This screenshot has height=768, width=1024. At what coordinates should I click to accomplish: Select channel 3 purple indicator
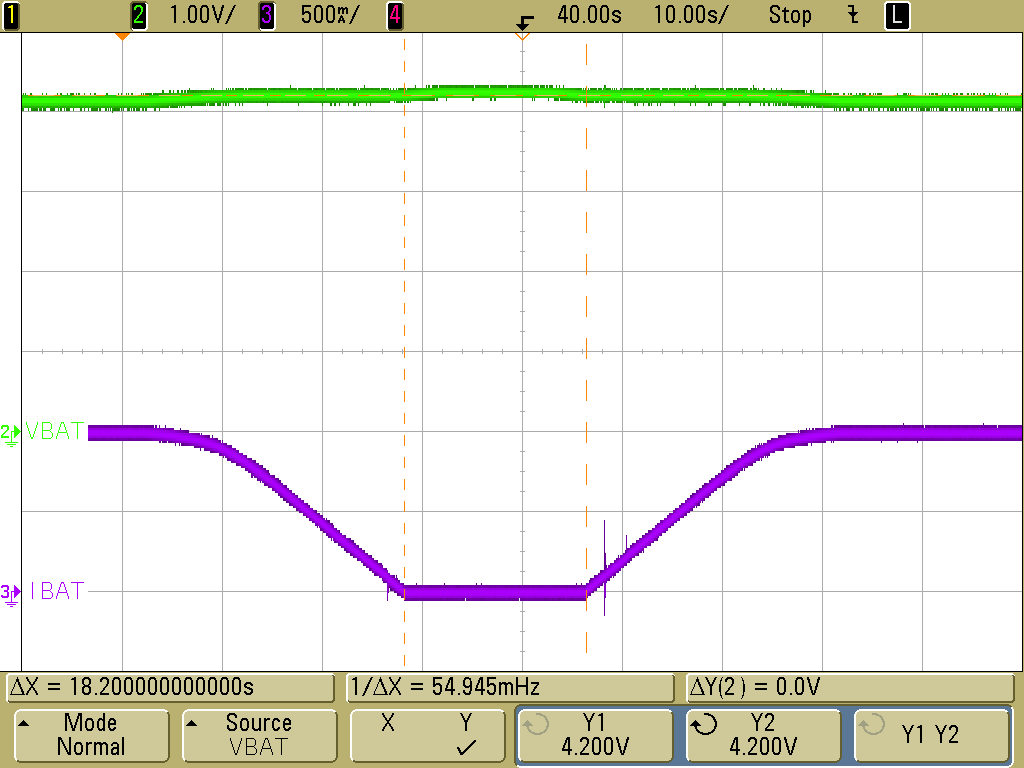tap(267, 15)
